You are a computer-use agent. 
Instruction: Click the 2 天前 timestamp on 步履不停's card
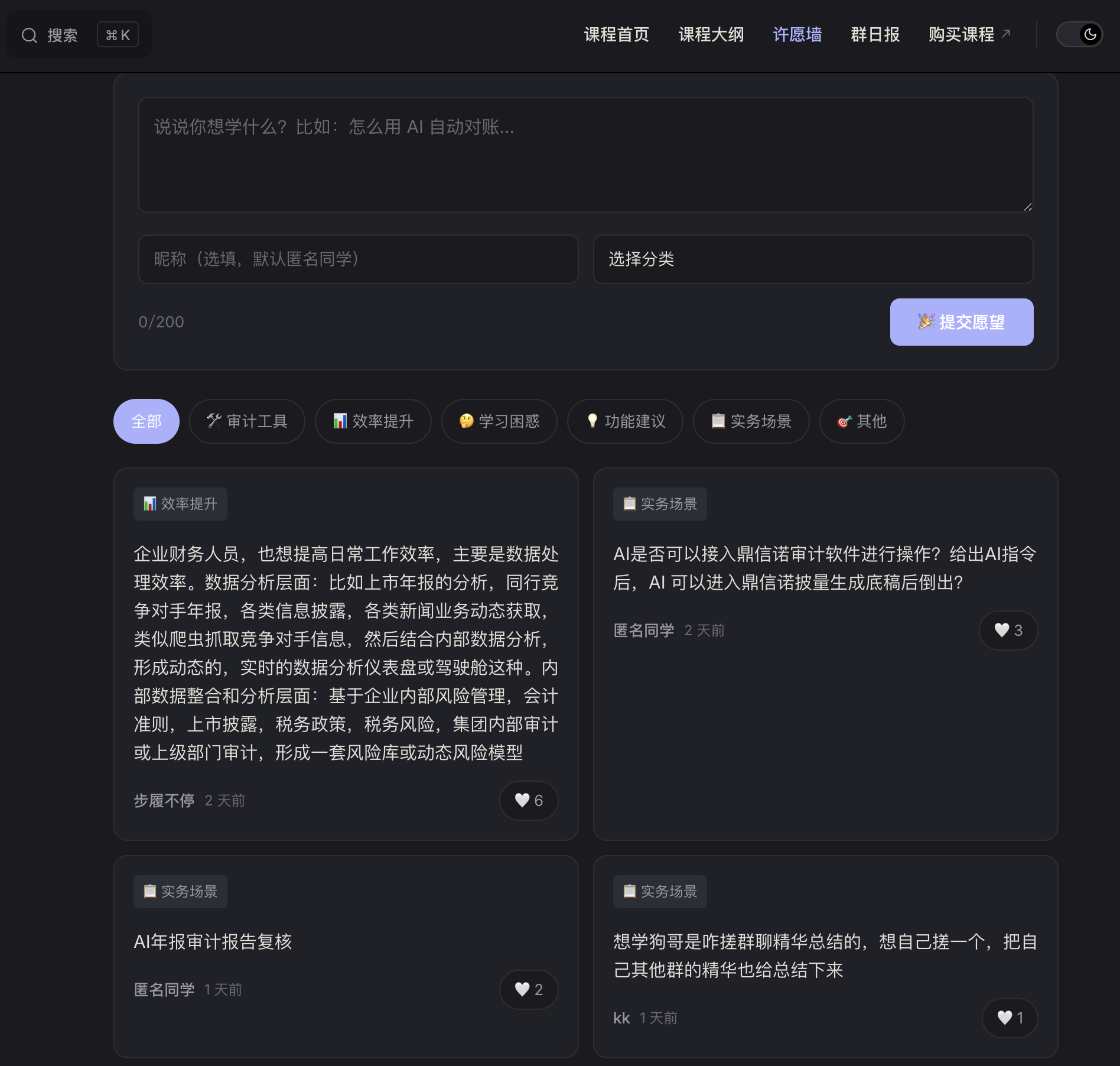point(224,801)
